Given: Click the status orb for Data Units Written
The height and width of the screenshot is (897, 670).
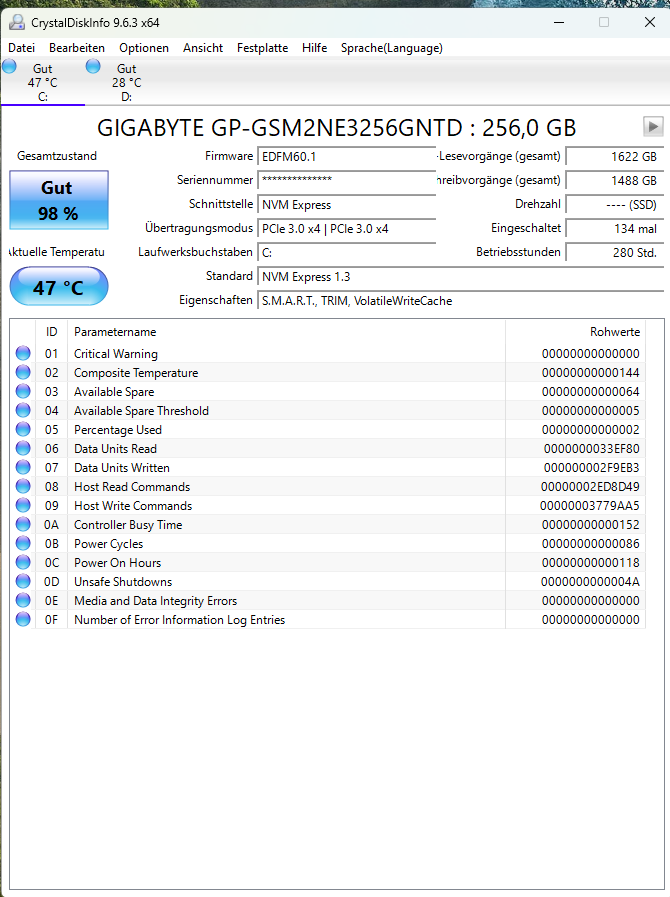Looking at the screenshot, I should point(23,467).
